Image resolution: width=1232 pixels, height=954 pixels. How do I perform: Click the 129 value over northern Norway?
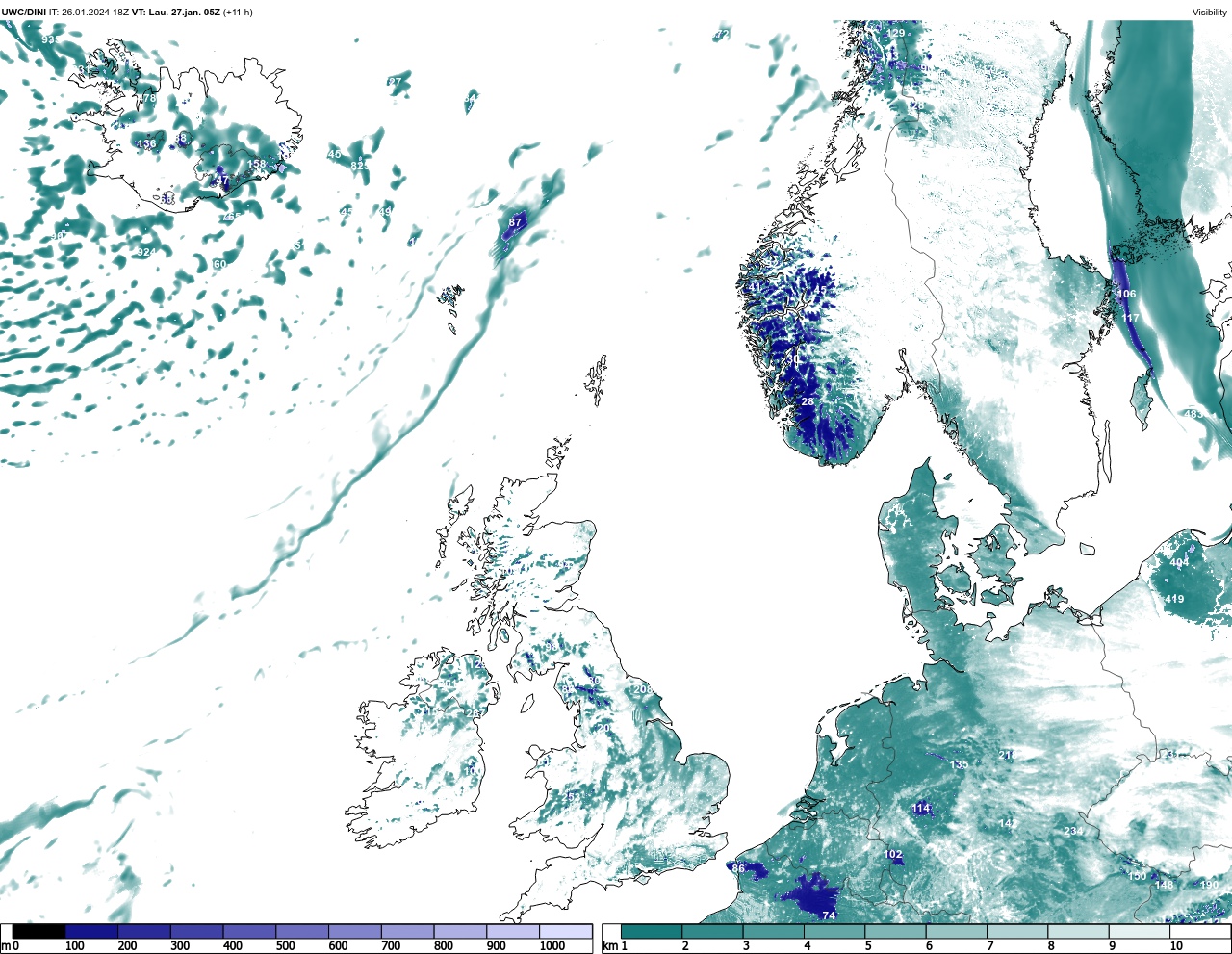895,34
